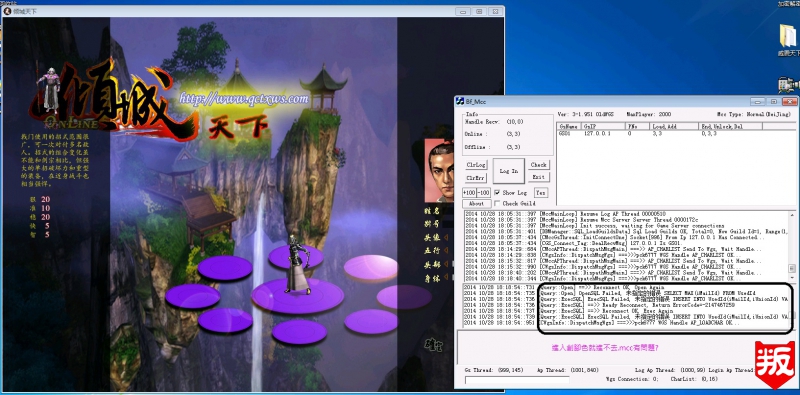Click the character portrait thumbnail
800x395 pixels.
439,171
